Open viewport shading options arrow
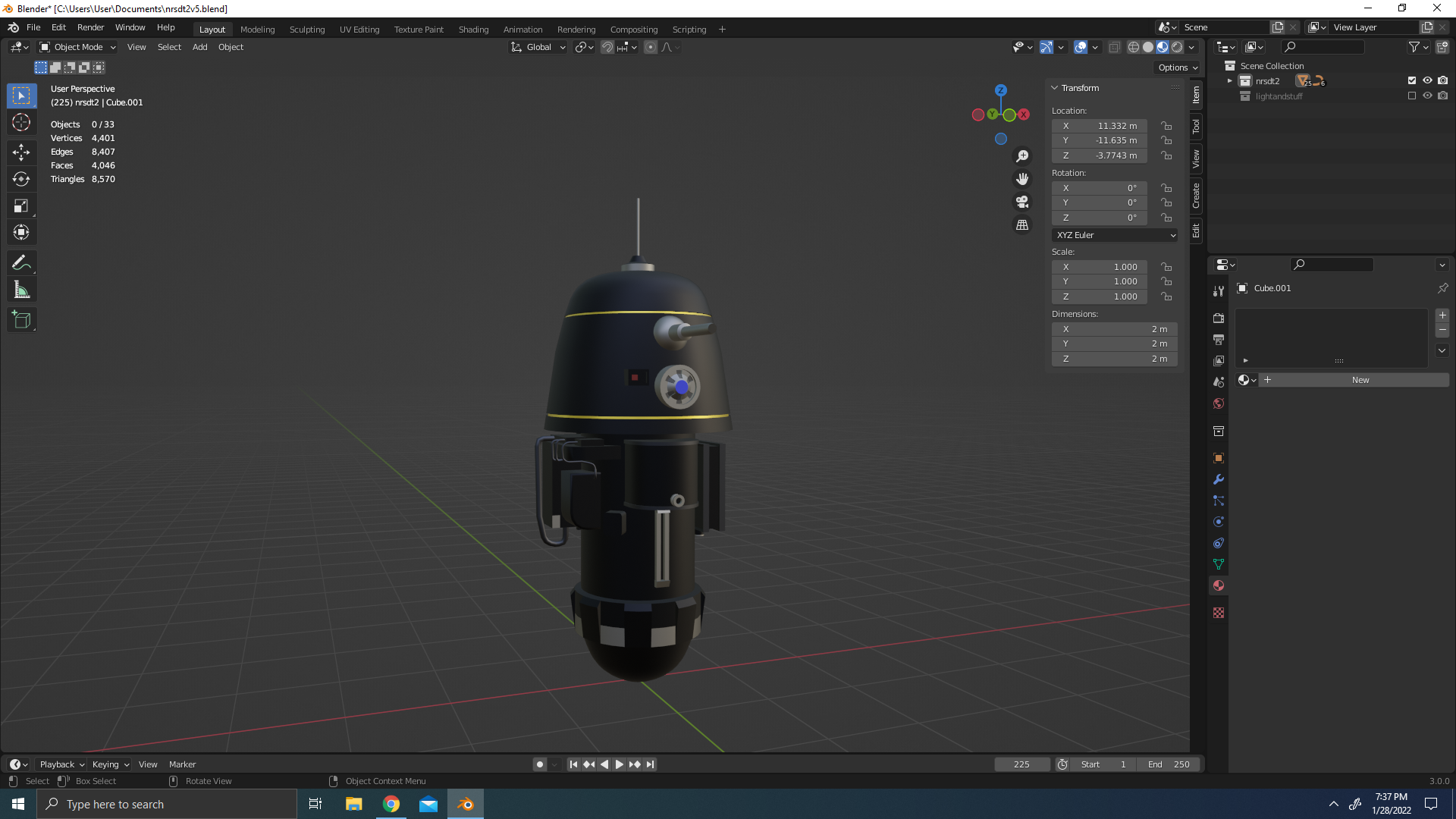The width and height of the screenshot is (1456, 819). point(1191,47)
